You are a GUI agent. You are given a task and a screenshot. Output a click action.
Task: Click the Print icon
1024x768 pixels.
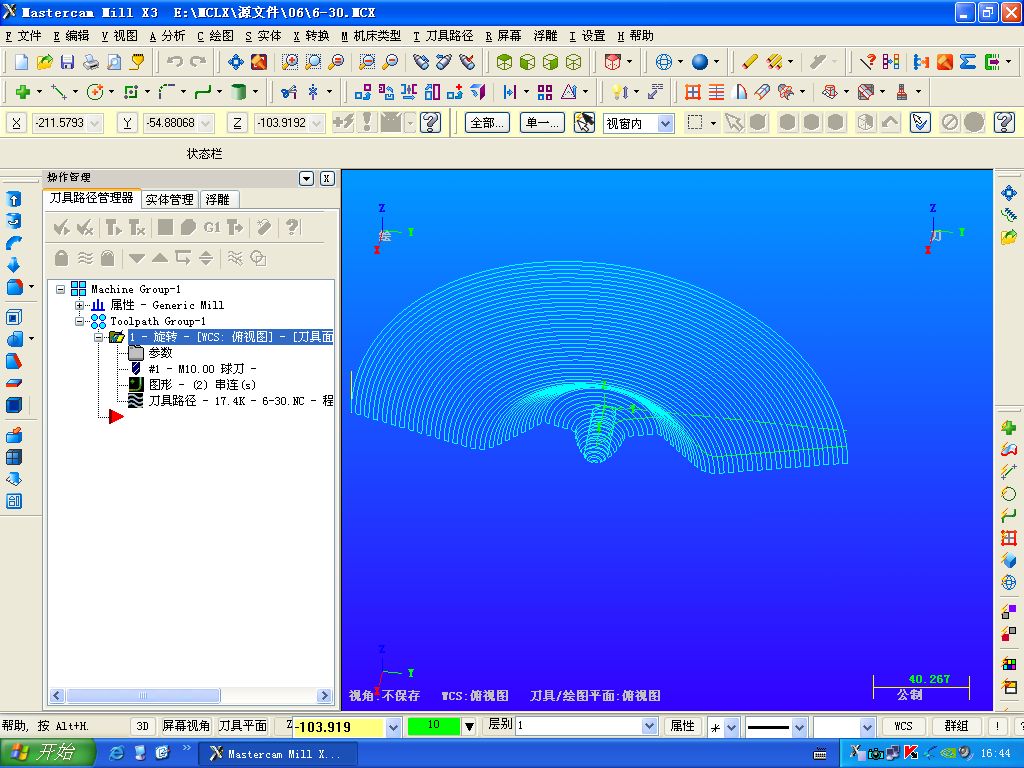pyautogui.click(x=91, y=62)
